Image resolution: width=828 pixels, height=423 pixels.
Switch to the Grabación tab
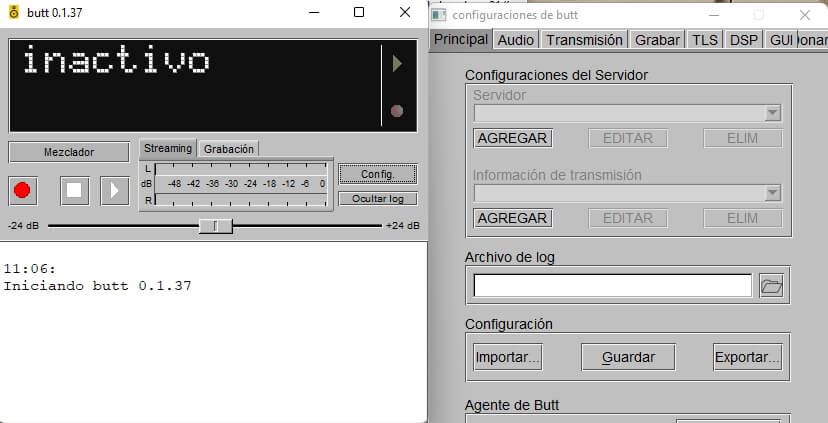coord(229,149)
